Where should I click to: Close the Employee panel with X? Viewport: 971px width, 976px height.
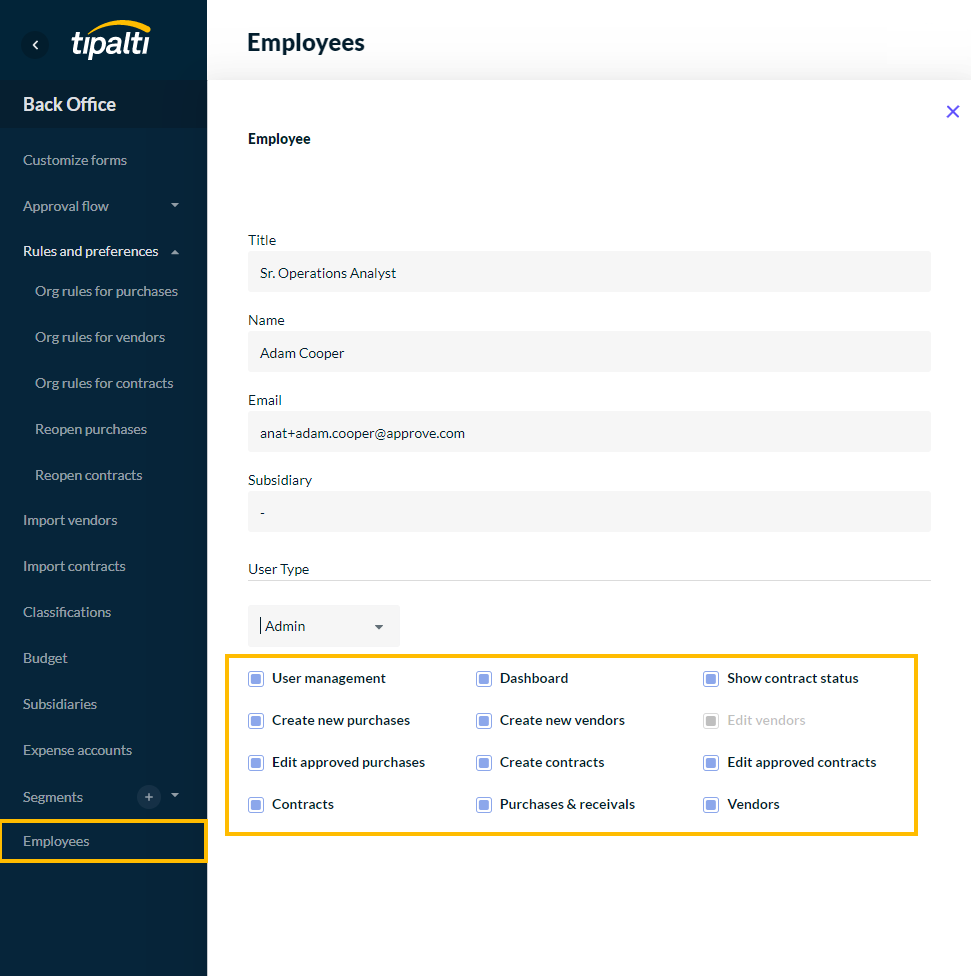(x=952, y=111)
